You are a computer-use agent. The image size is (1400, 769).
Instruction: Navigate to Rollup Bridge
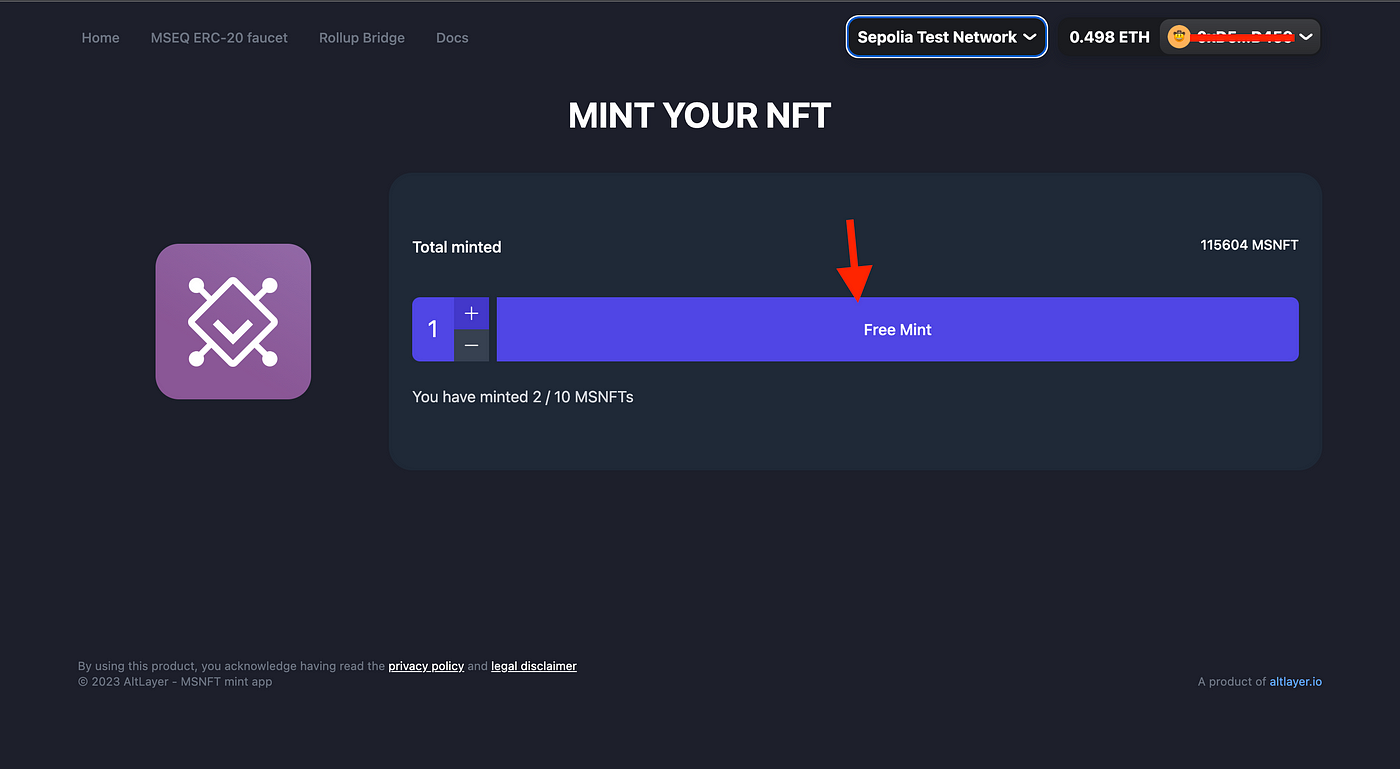[362, 38]
